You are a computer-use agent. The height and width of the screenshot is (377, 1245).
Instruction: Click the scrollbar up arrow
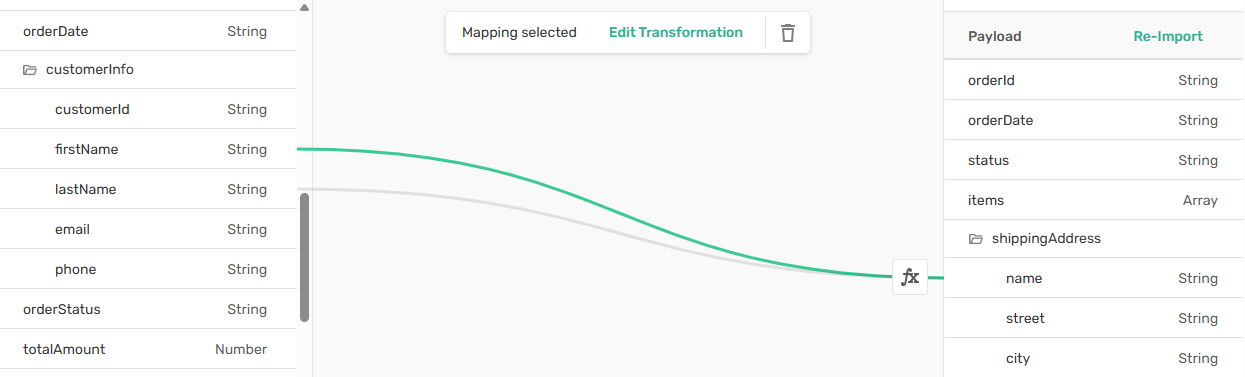pos(305,7)
